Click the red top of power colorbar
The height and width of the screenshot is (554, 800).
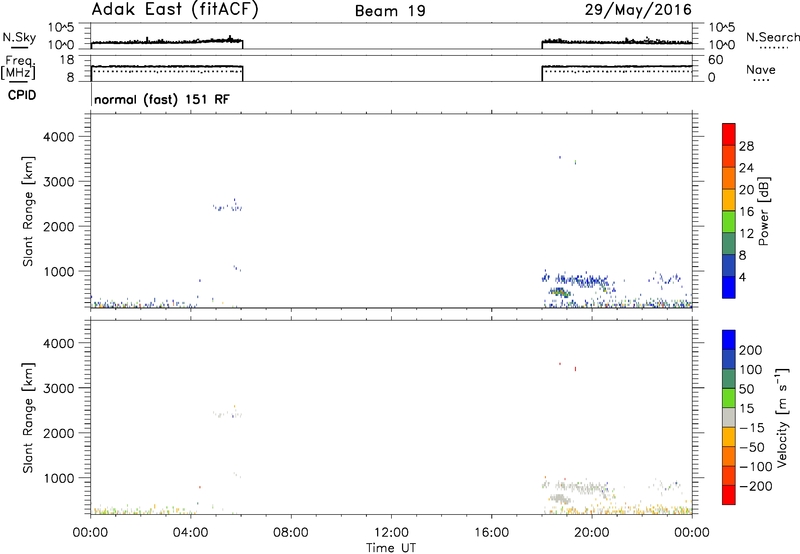[729, 134]
